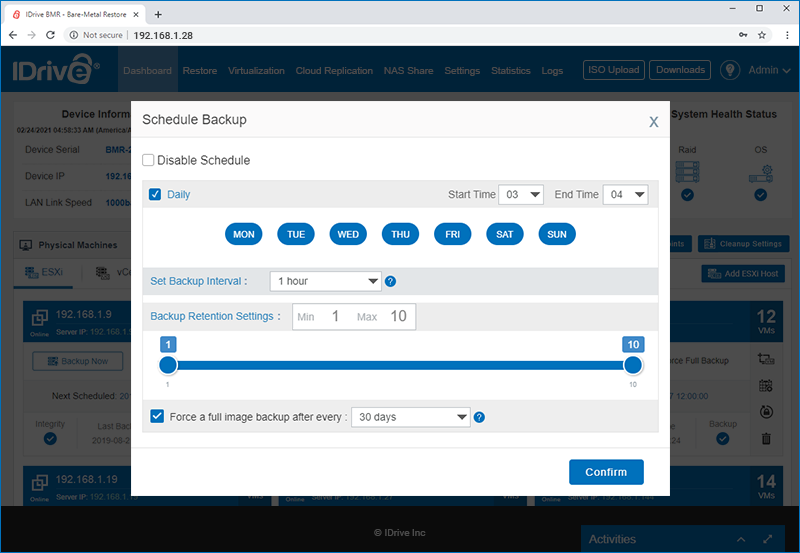Click the maximum retention slider handle
Screen dimensions: 800x553
click(x=633, y=365)
